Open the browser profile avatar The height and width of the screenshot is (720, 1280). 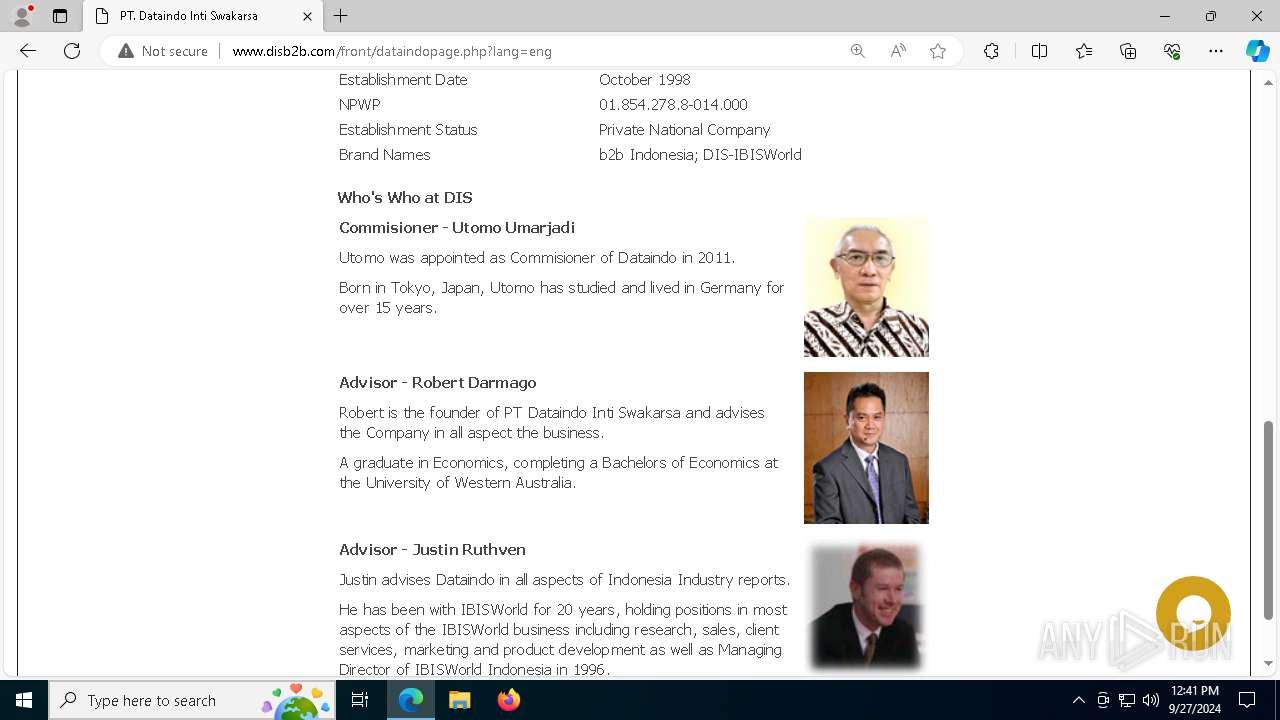click(x=22, y=16)
